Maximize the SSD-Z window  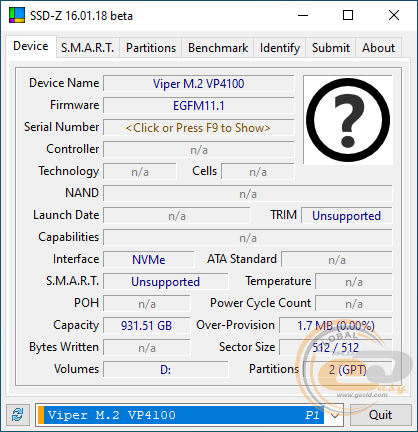pos(348,15)
